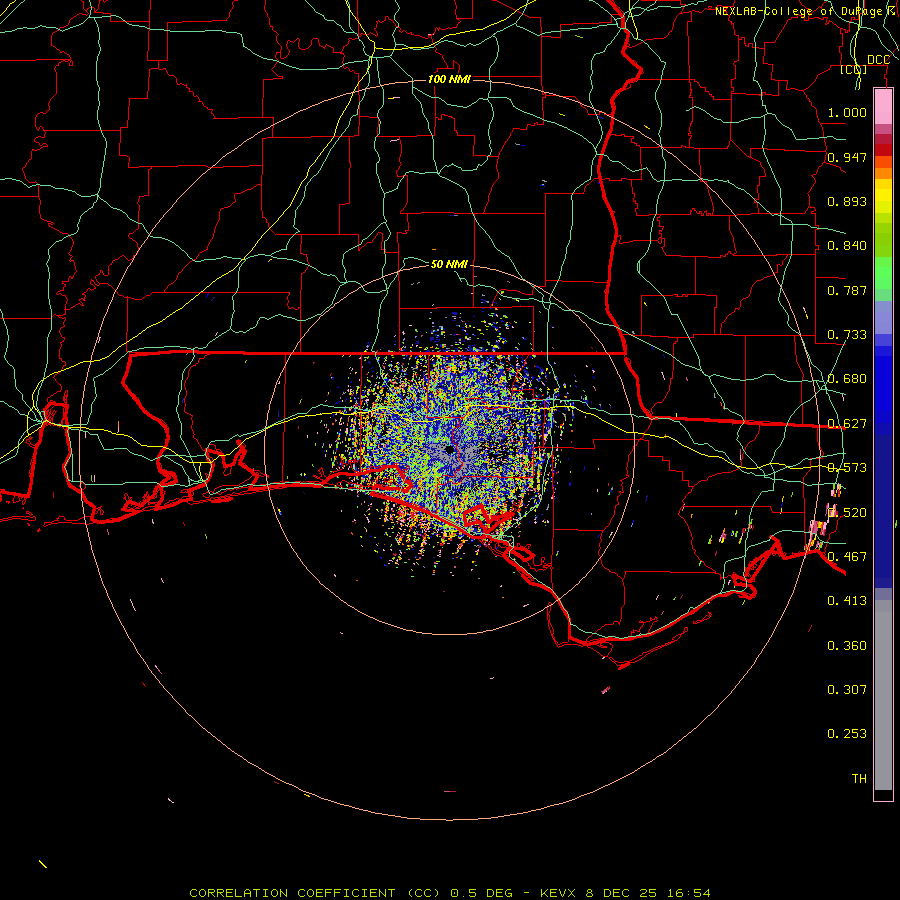This screenshot has width=900, height=900.
Task: Click the 16:54 time stamp in the caption
Action: (688, 893)
